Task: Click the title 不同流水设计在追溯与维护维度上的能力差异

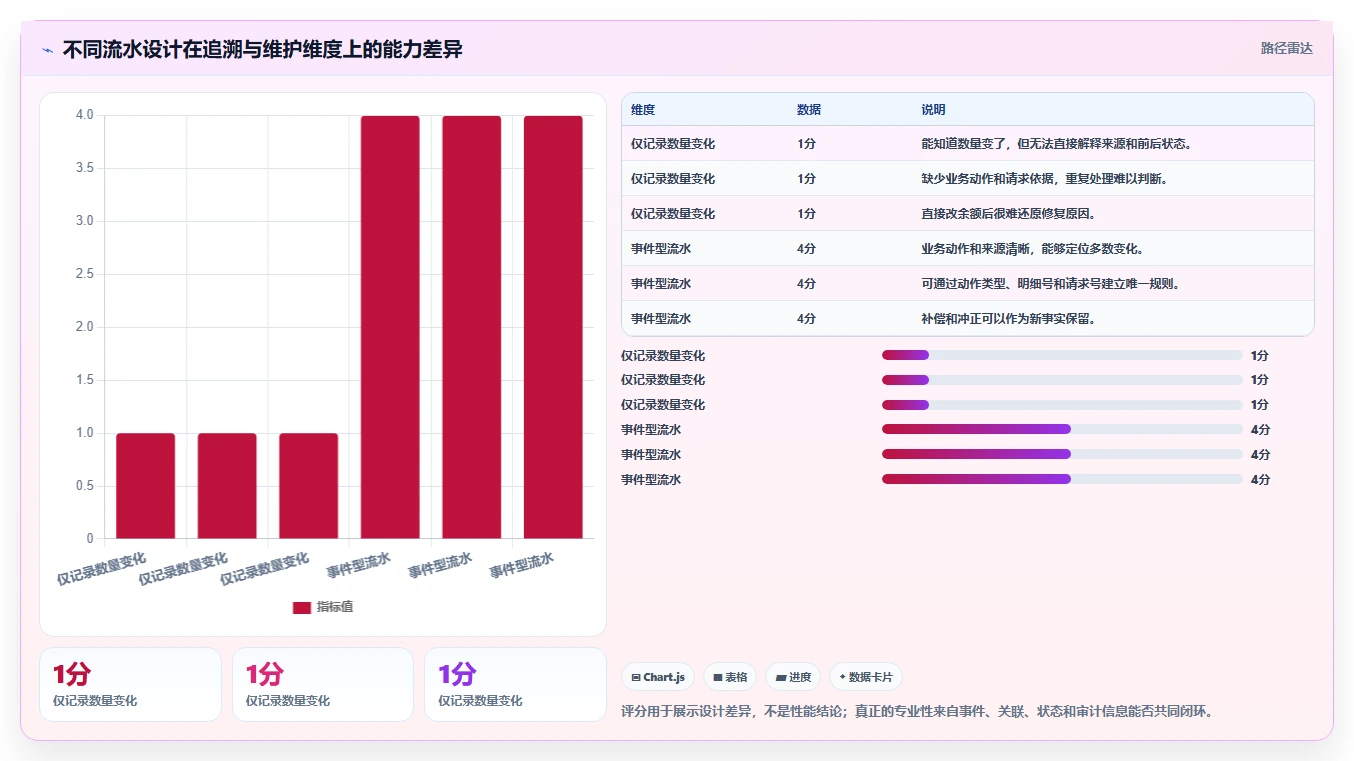Action: 262,49
